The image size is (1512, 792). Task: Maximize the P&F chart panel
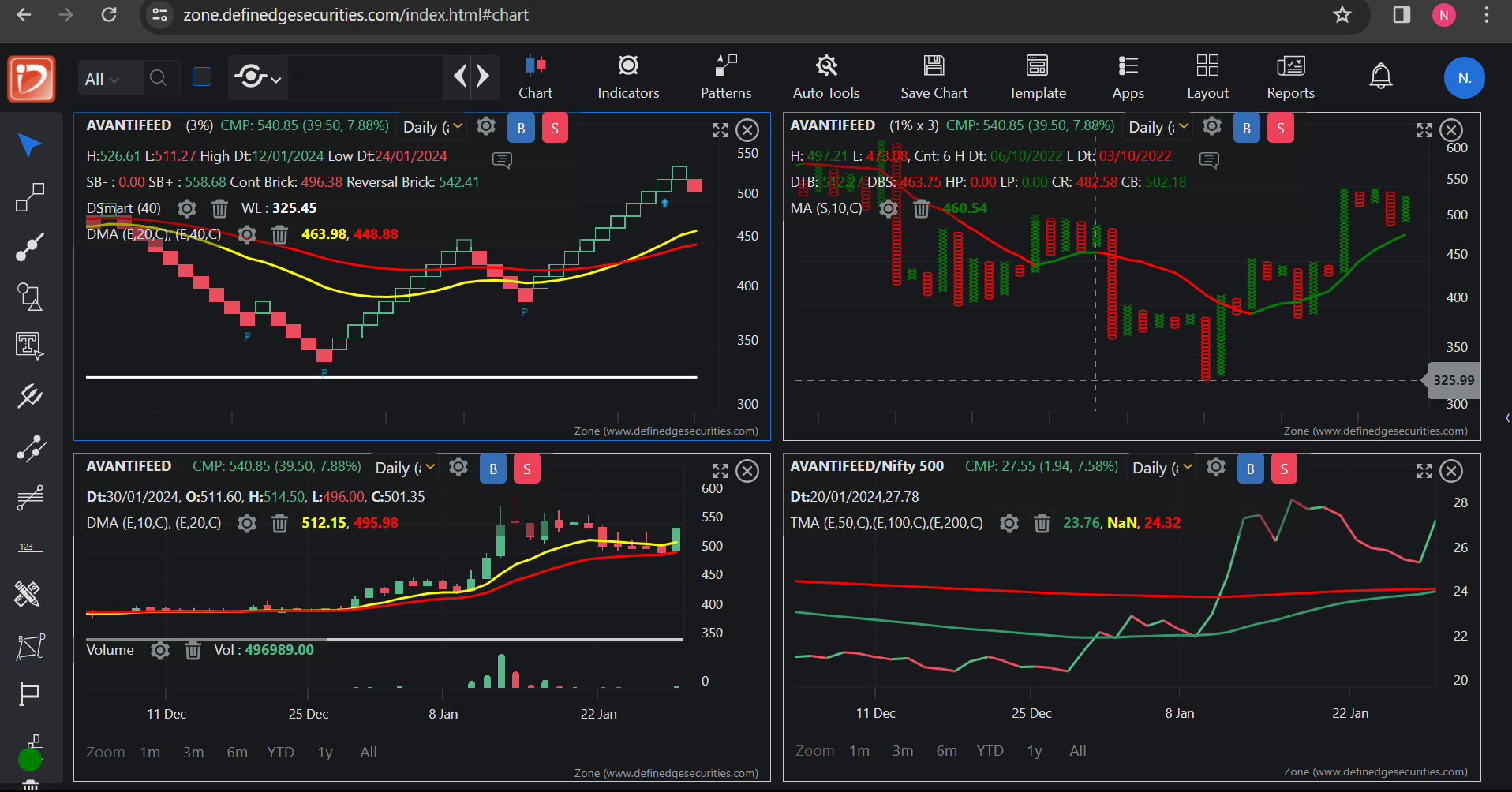click(x=1424, y=130)
